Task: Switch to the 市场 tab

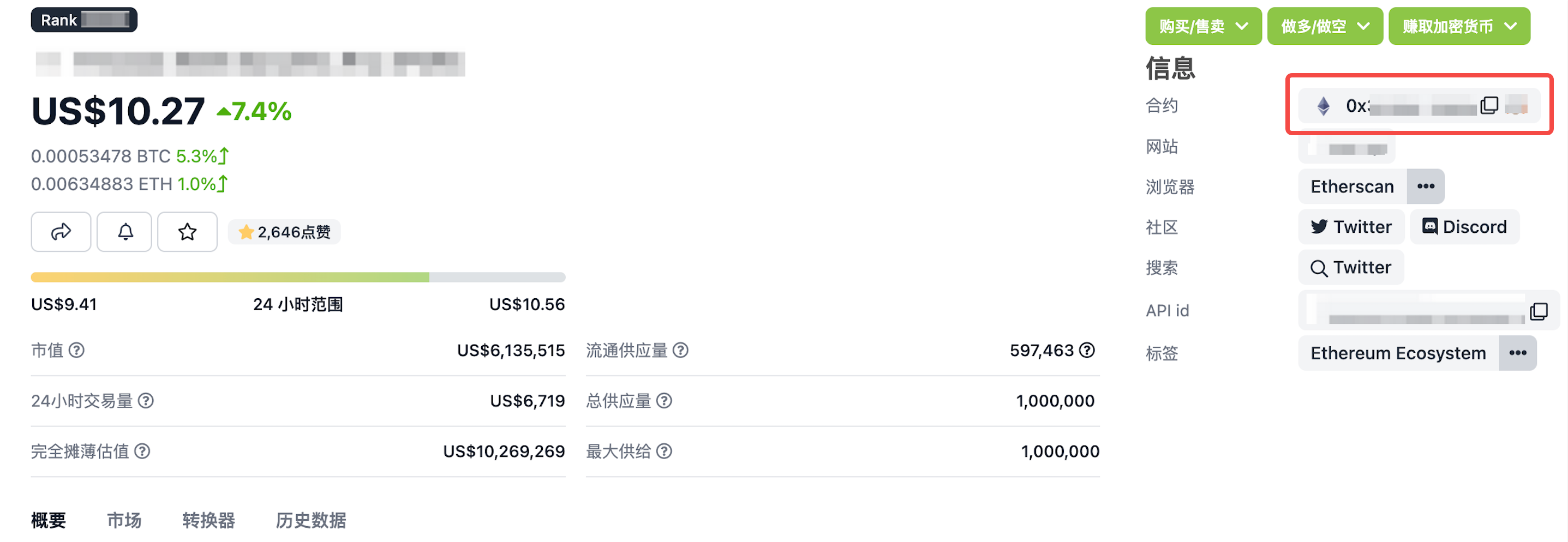Action: pos(124,520)
